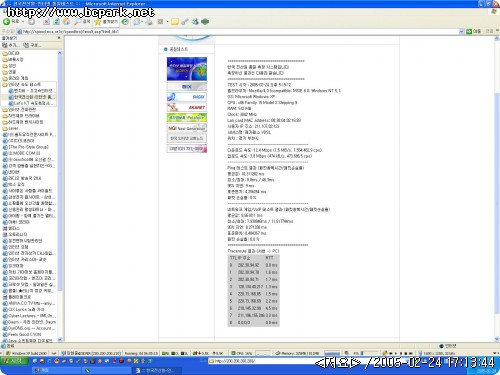
Task: Go to the Home page icon
Action: pyautogui.click(x=67, y=22)
